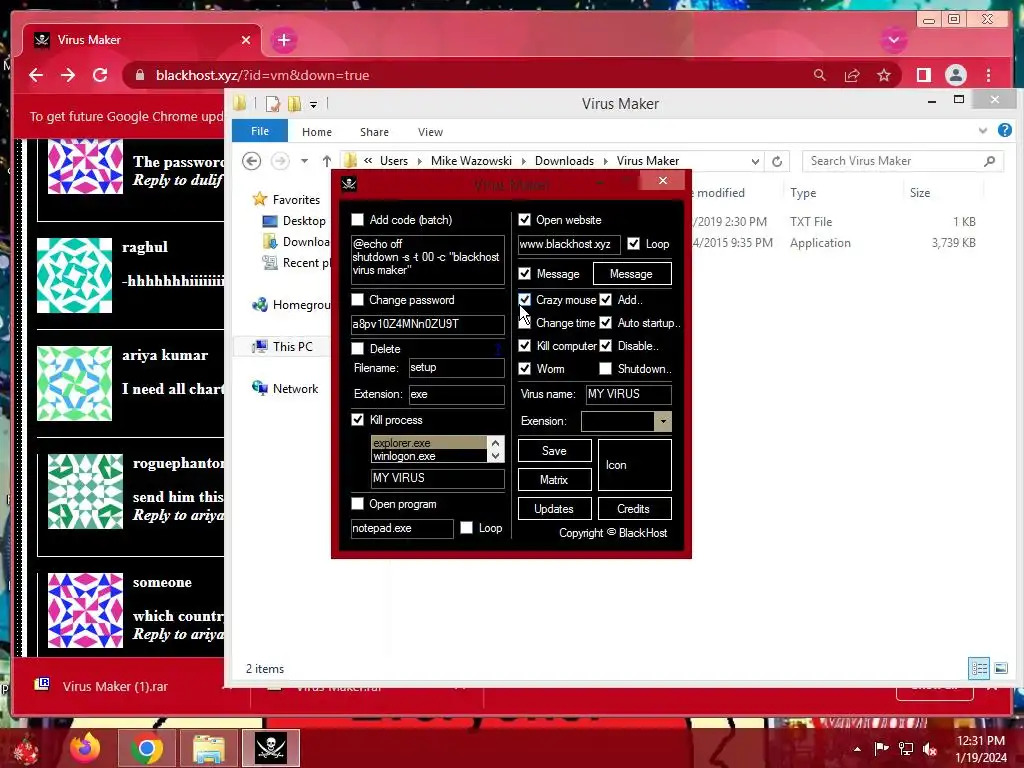
Task: Switch Explorer to details view icon
Action: pyautogui.click(x=979, y=668)
